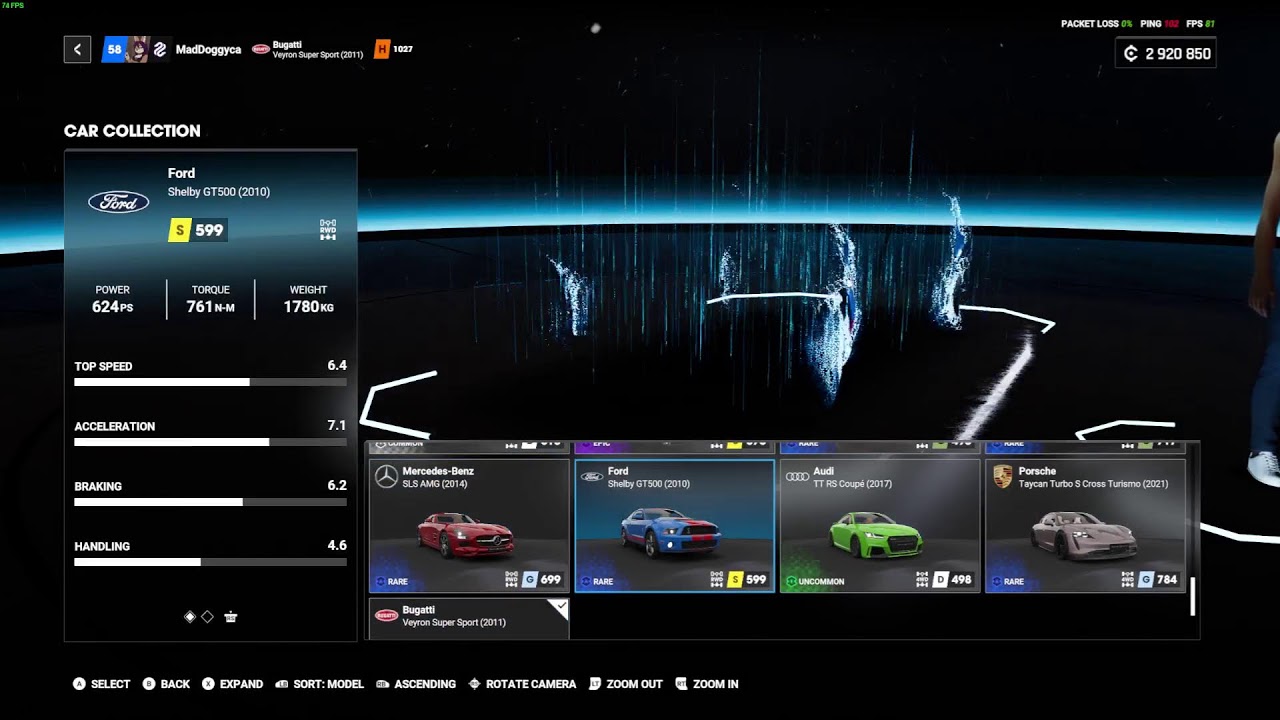1280x720 pixels.
Task: Select the Audi TT RS Coupé card
Action: (x=880, y=526)
